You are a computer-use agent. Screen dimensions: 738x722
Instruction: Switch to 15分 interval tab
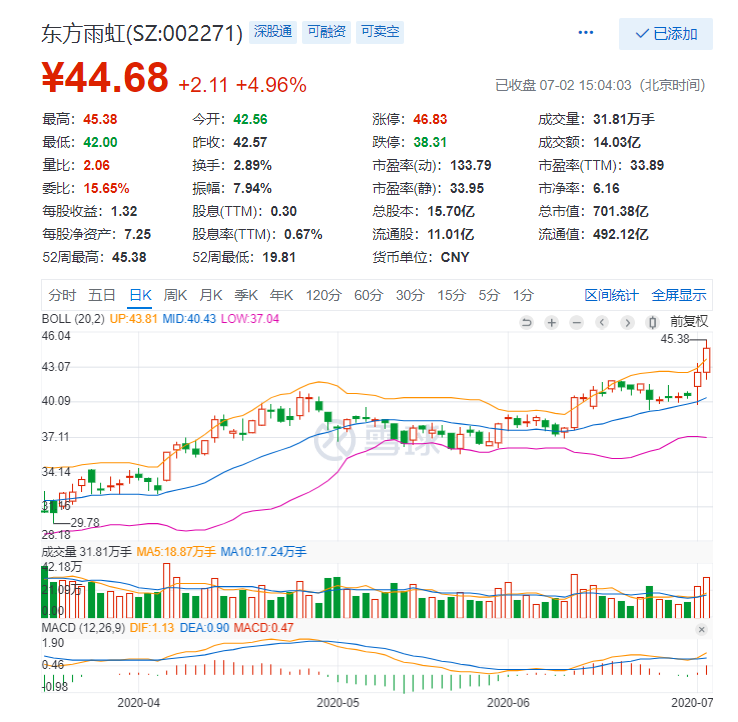click(x=451, y=295)
